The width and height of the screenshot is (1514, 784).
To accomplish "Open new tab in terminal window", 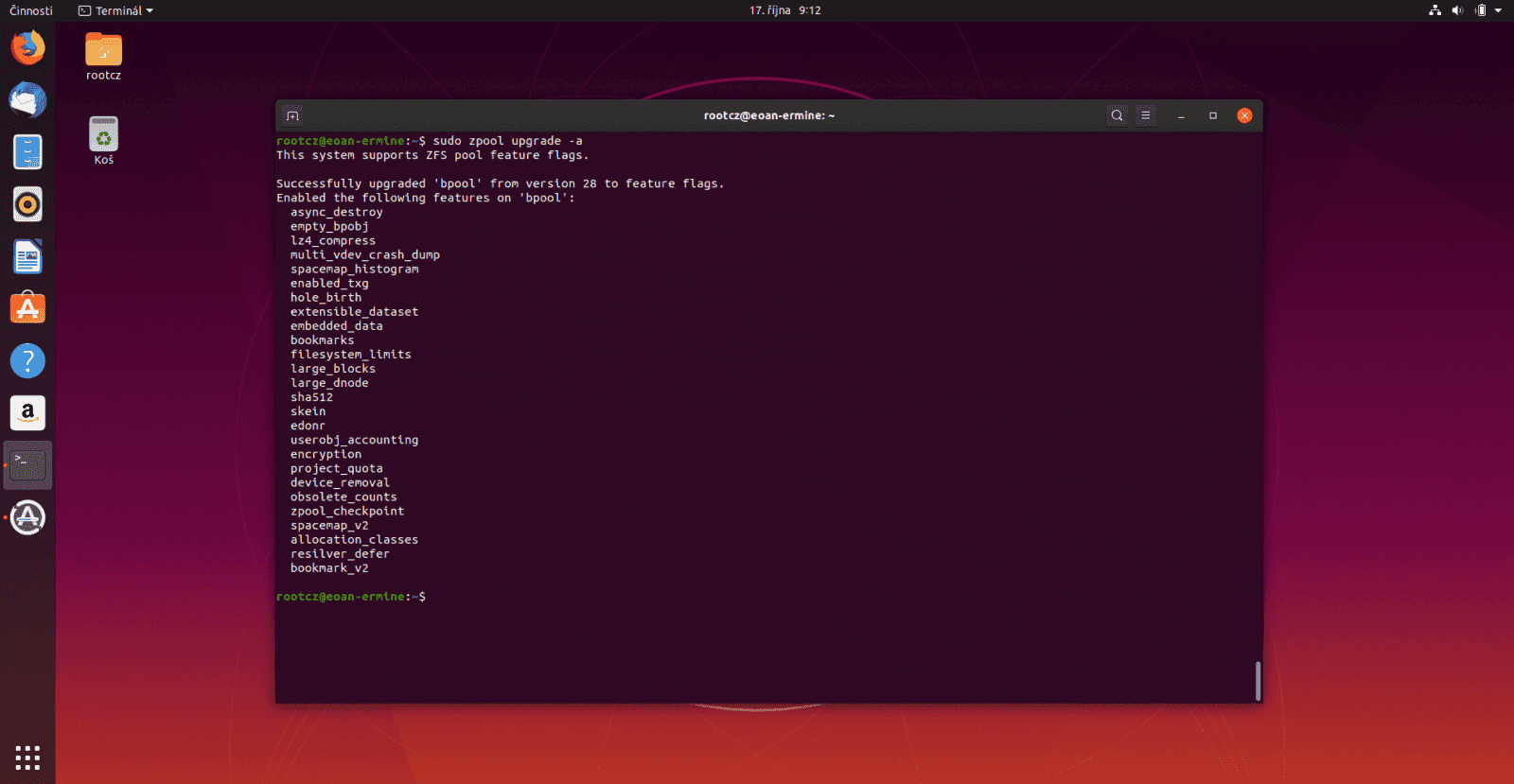I will [x=292, y=115].
